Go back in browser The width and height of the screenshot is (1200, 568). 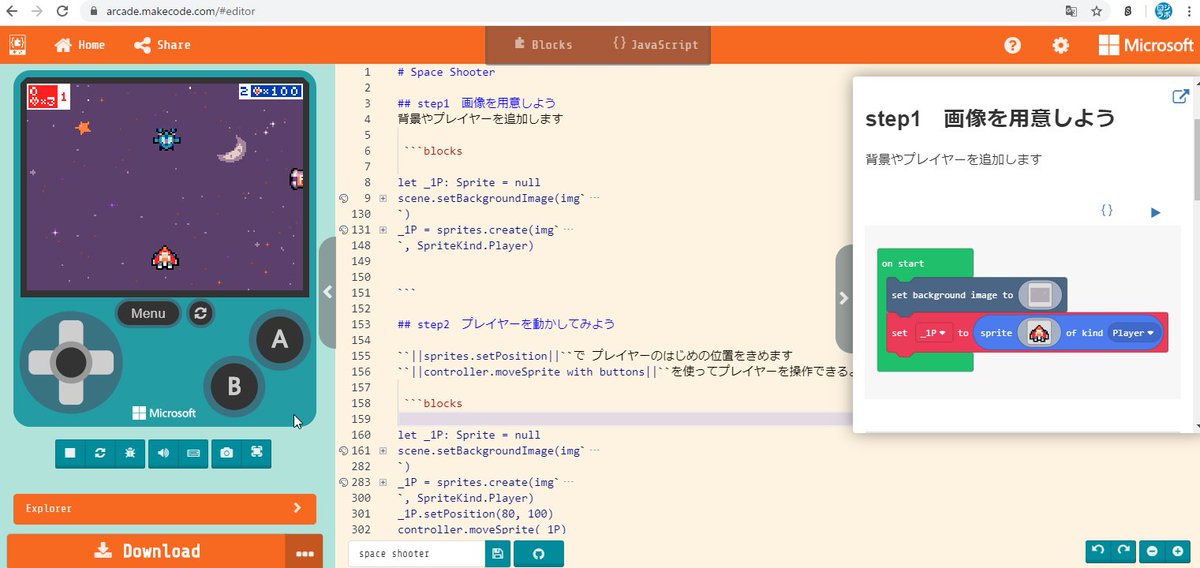(x=12, y=11)
